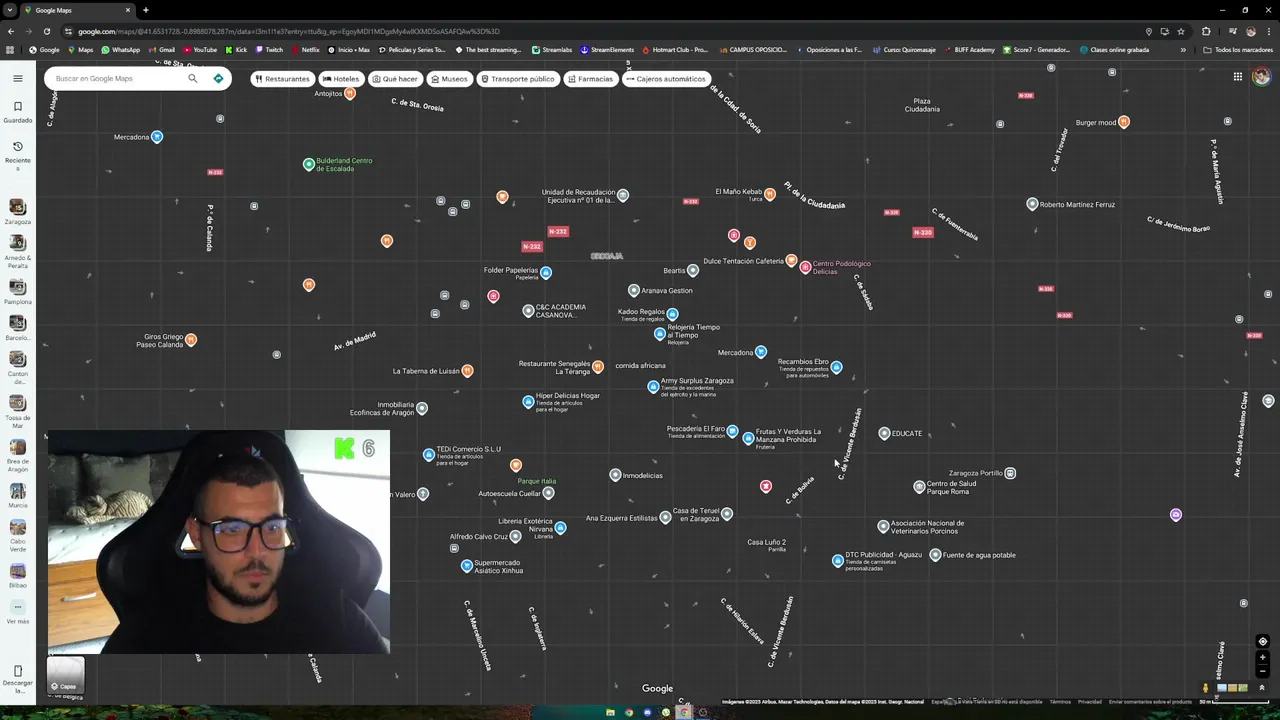
Task: Click the Dulce Tentación Cafetería pin
Action: pos(791,261)
